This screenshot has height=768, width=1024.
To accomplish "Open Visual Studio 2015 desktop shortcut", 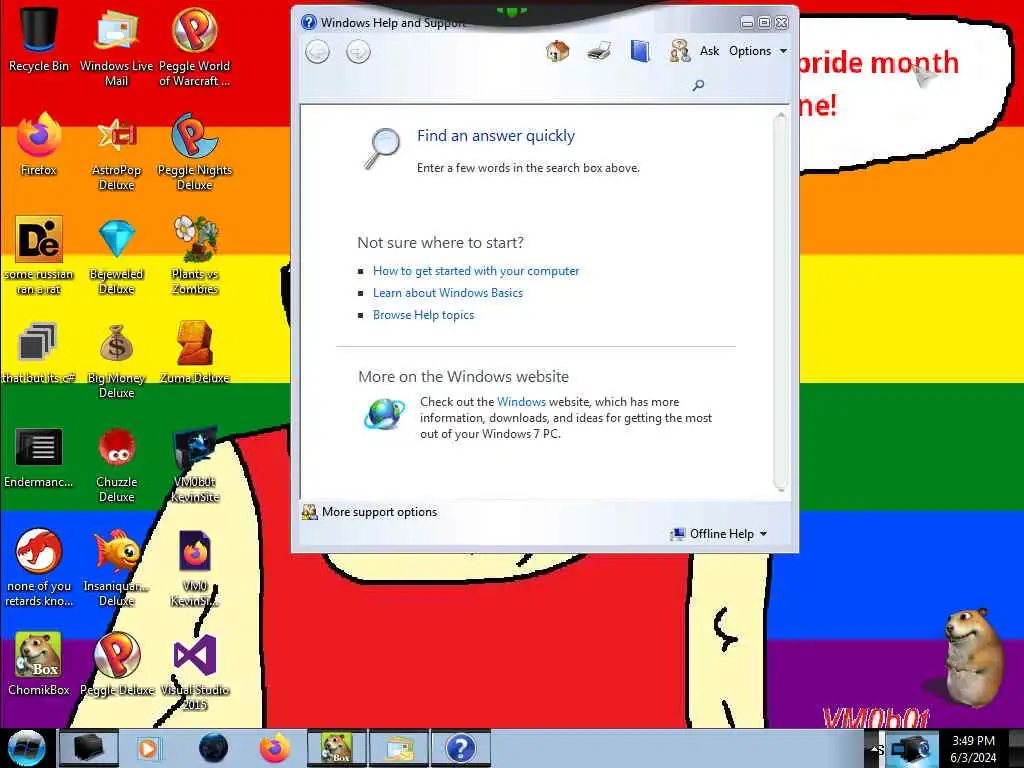I will (195, 673).
